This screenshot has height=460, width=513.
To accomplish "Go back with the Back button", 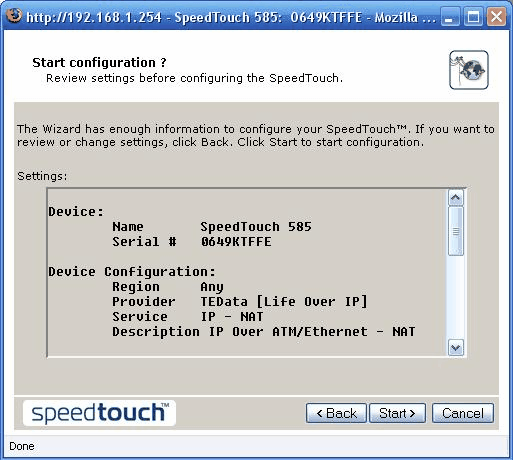I will click(x=336, y=413).
